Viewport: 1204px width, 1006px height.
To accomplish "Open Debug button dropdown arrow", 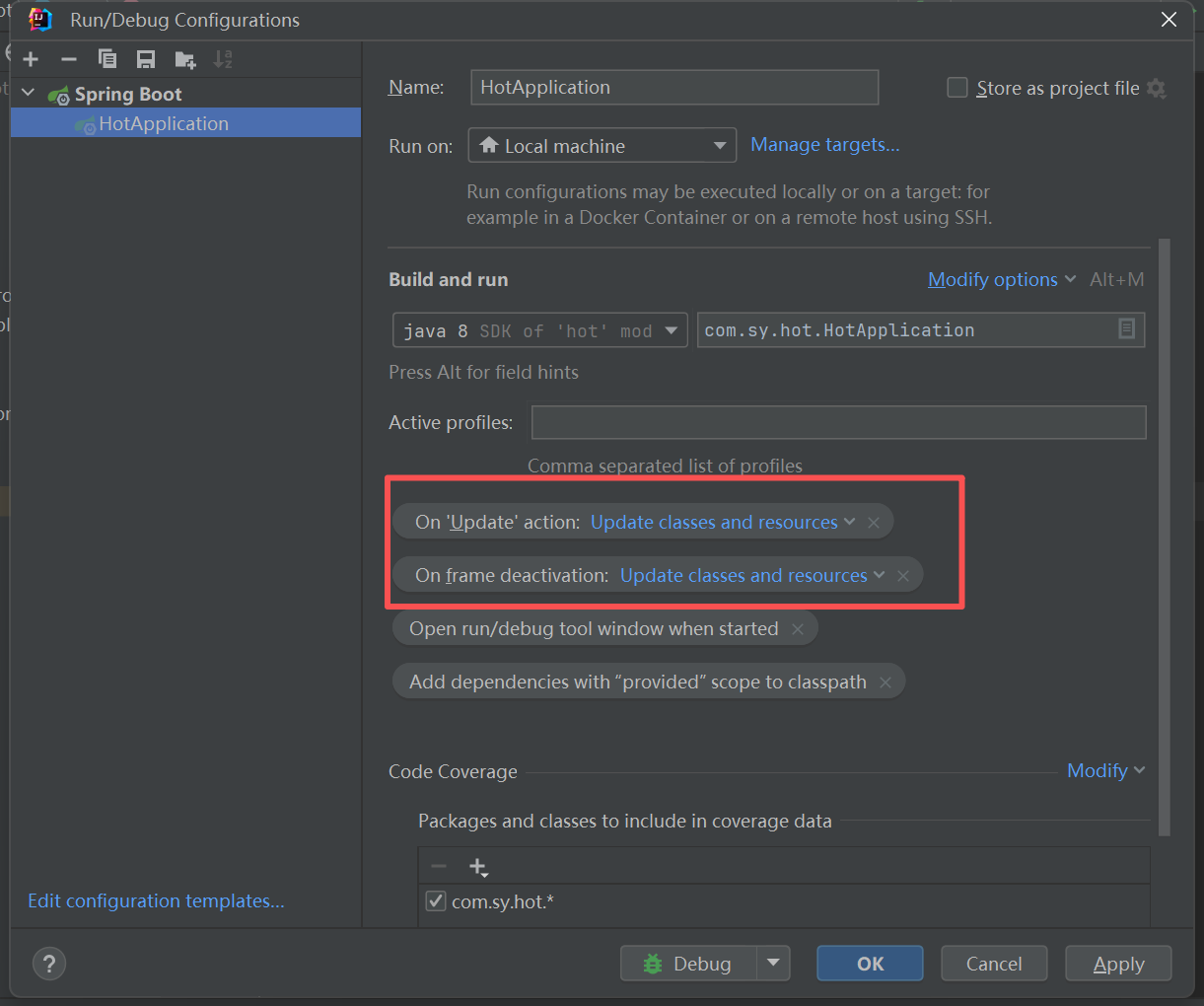I will (x=773, y=964).
